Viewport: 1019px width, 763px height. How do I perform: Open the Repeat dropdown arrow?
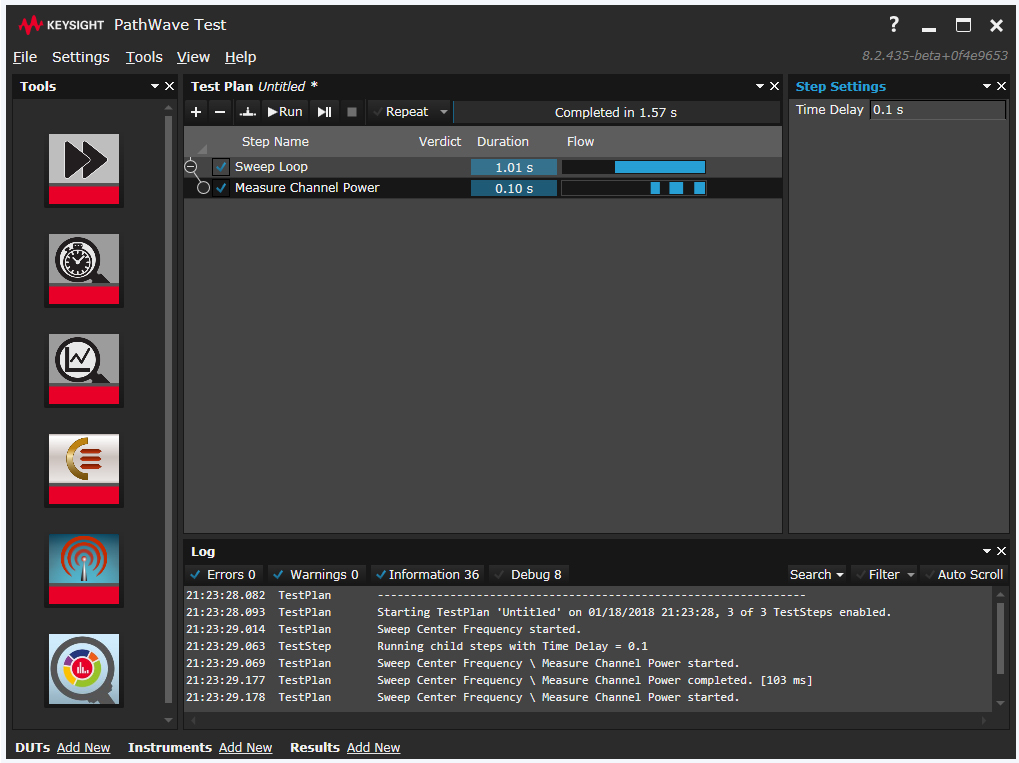[x=444, y=112]
